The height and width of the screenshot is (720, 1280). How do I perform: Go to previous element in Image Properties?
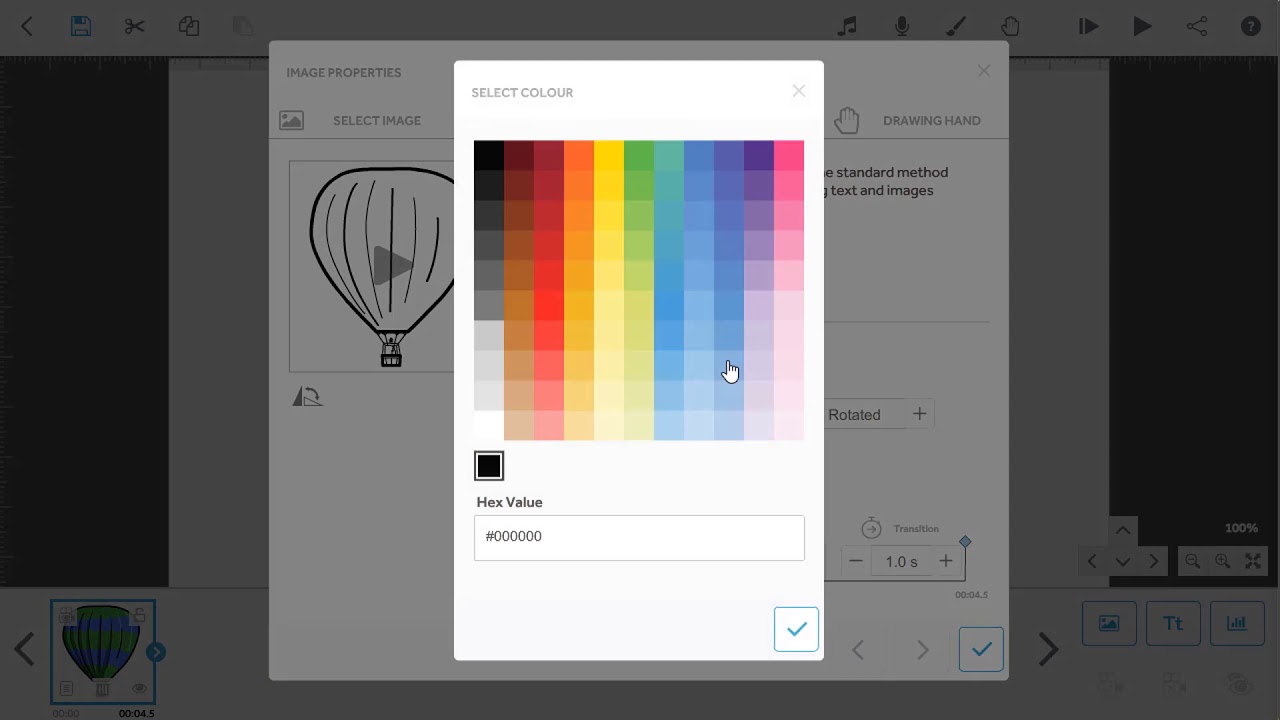coord(858,650)
